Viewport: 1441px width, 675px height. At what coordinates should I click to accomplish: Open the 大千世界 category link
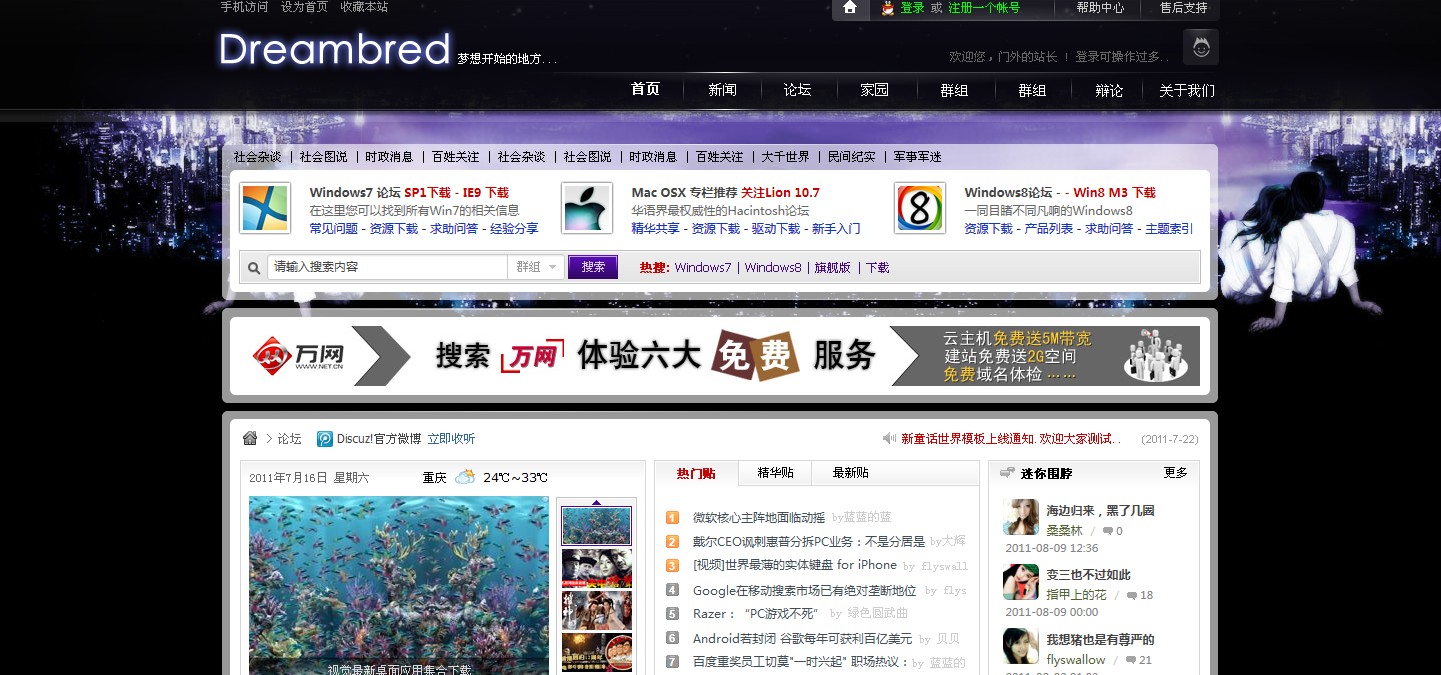(785, 157)
